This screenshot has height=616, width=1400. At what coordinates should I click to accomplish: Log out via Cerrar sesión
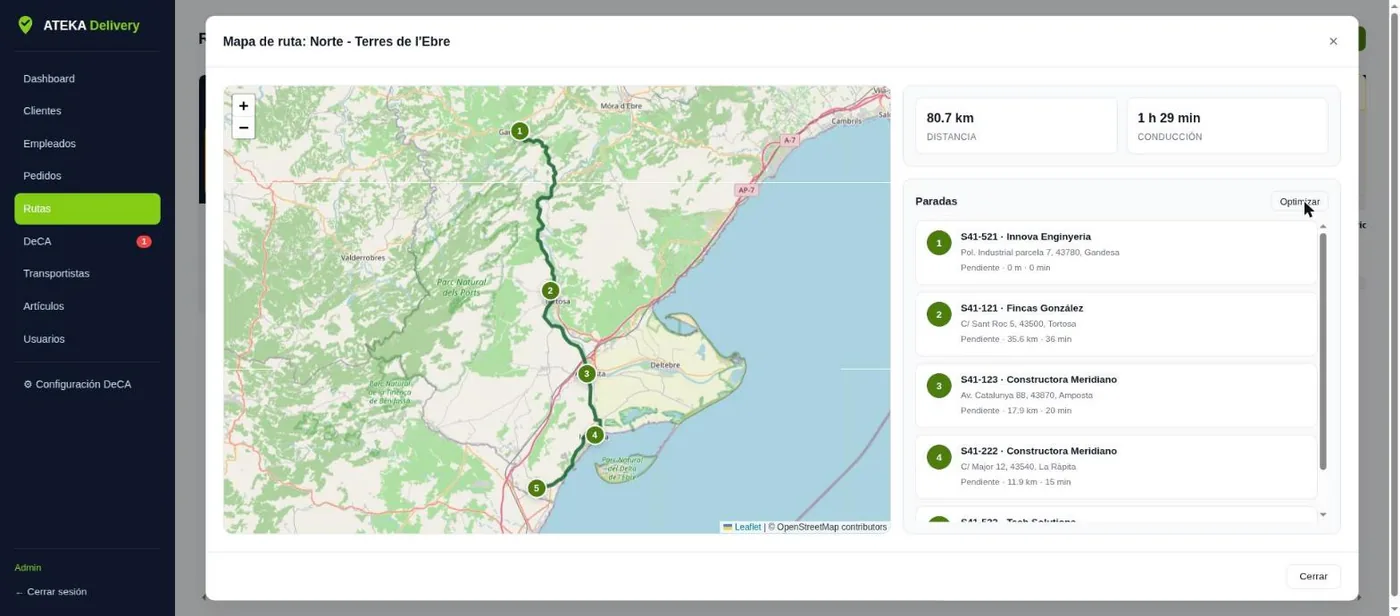(51, 592)
